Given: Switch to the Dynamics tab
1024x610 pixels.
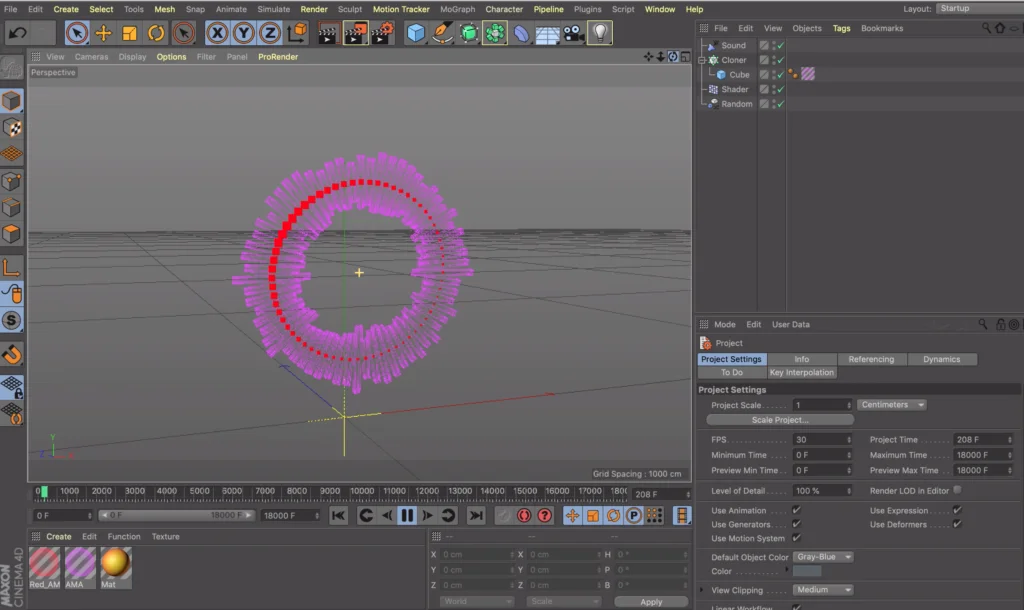Looking at the screenshot, I should point(941,359).
